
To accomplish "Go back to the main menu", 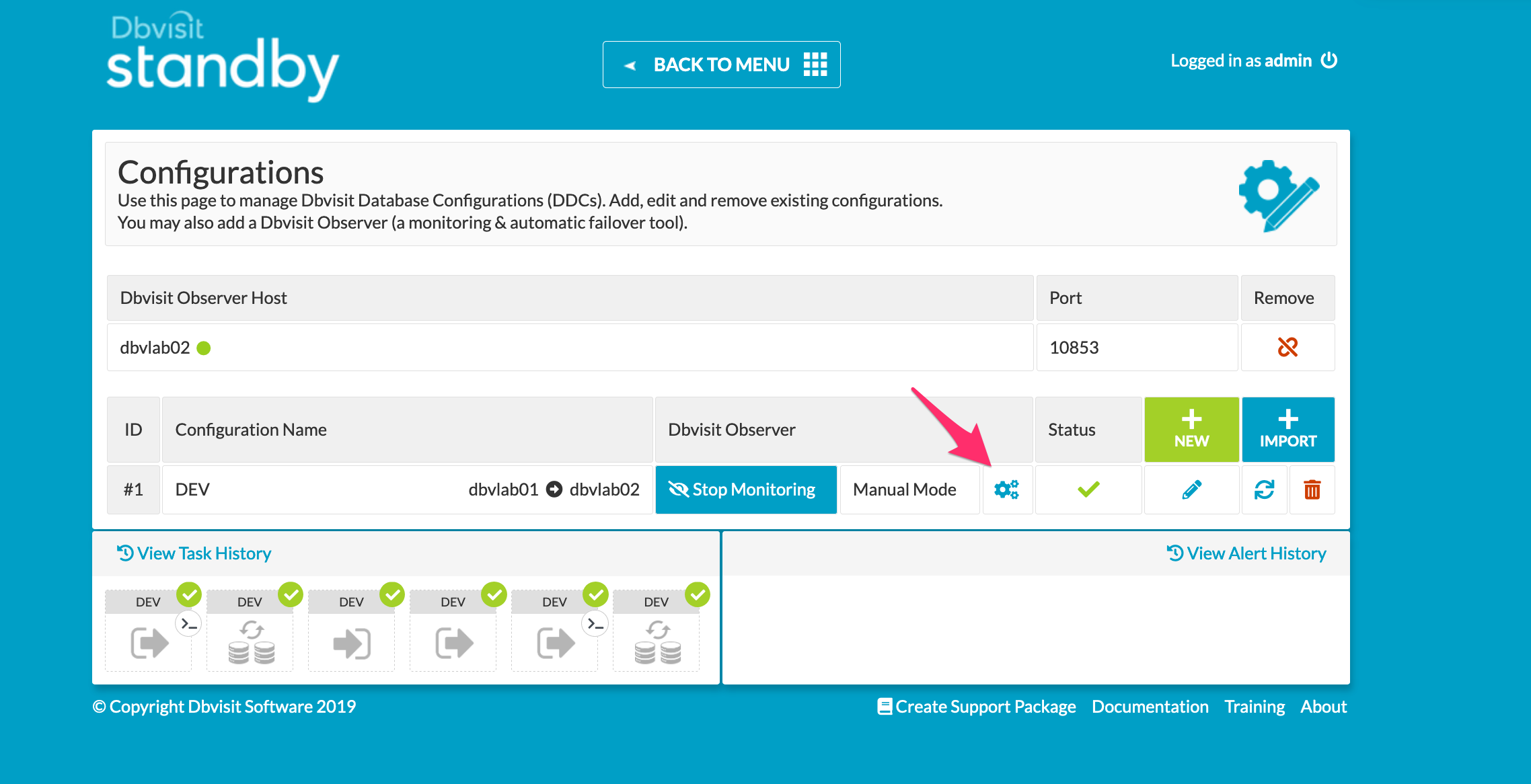I will [x=721, y=65].
